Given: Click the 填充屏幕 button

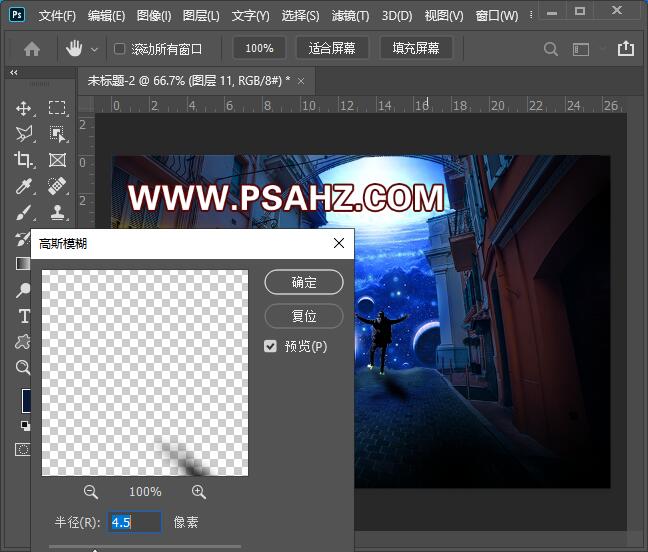Looking at the screenshot, I should (x=416, y=48).
